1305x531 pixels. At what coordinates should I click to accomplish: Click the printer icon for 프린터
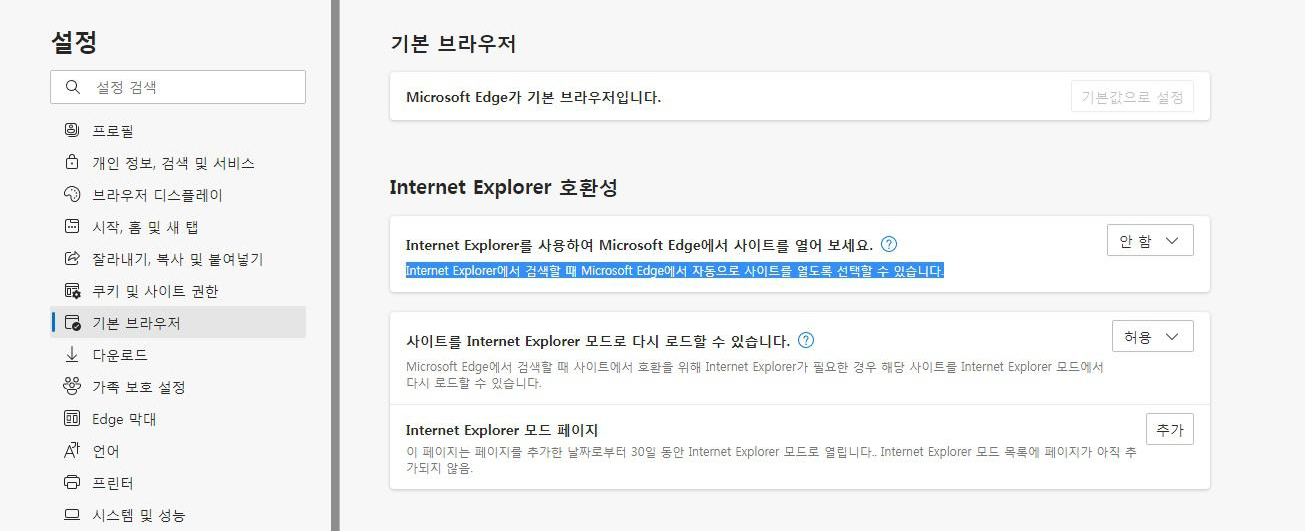tap(72, 482)
